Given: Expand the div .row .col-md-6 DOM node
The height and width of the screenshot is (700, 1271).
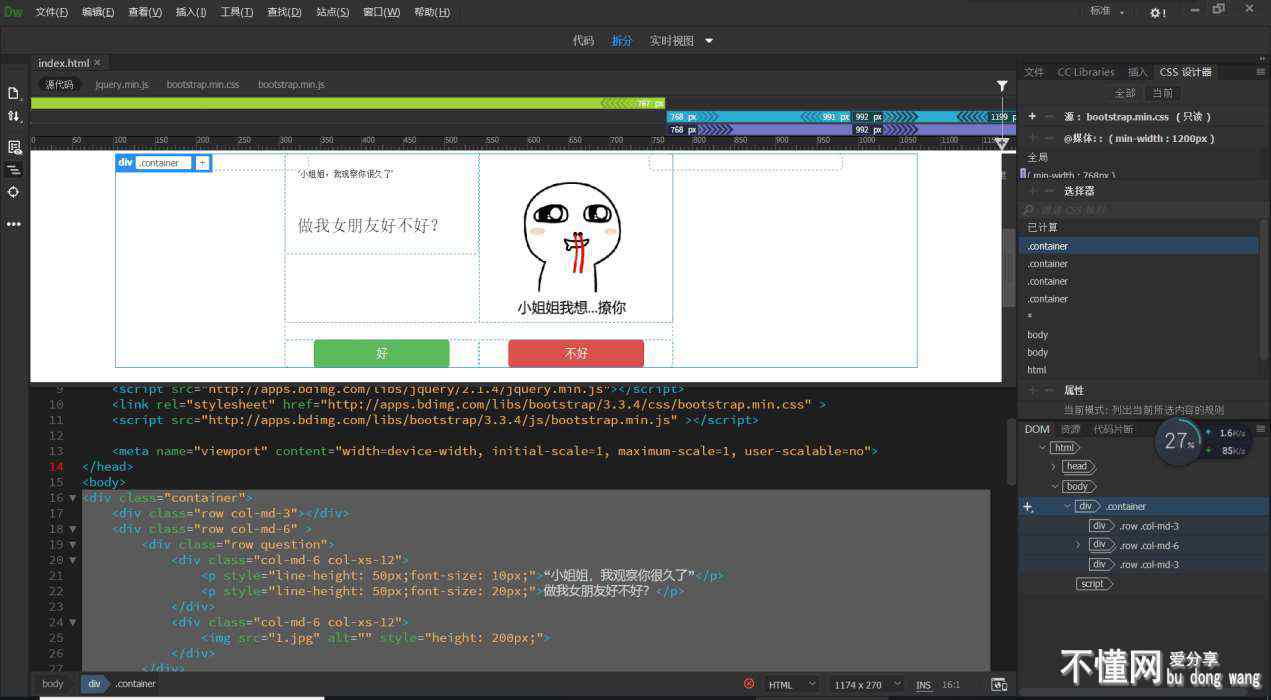Looking at the screenshot, I should pos(1078,545).
